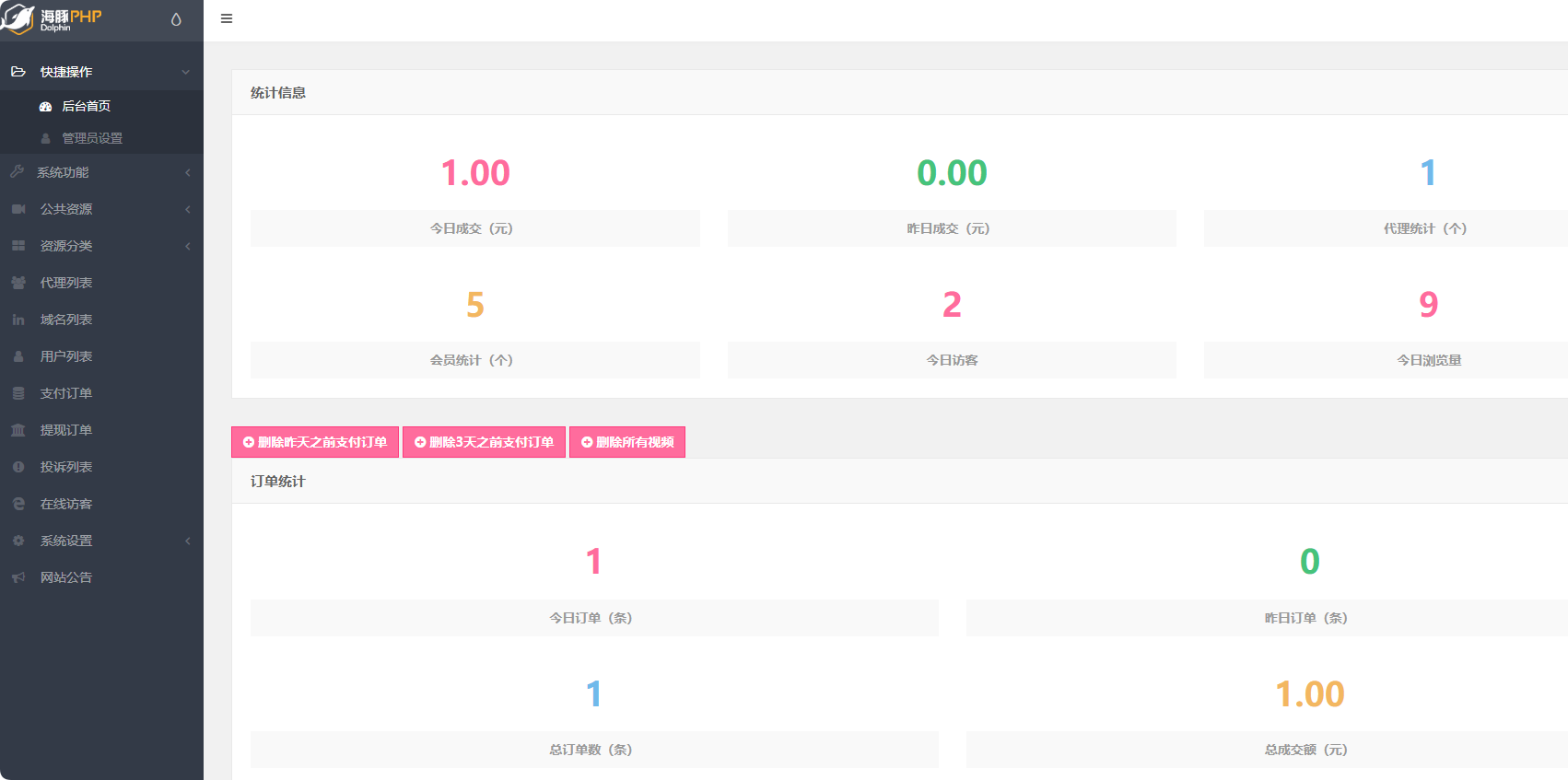Click the 今日订单（条） label
This screenshot has height=780, width=1568.
pos(591,618)
